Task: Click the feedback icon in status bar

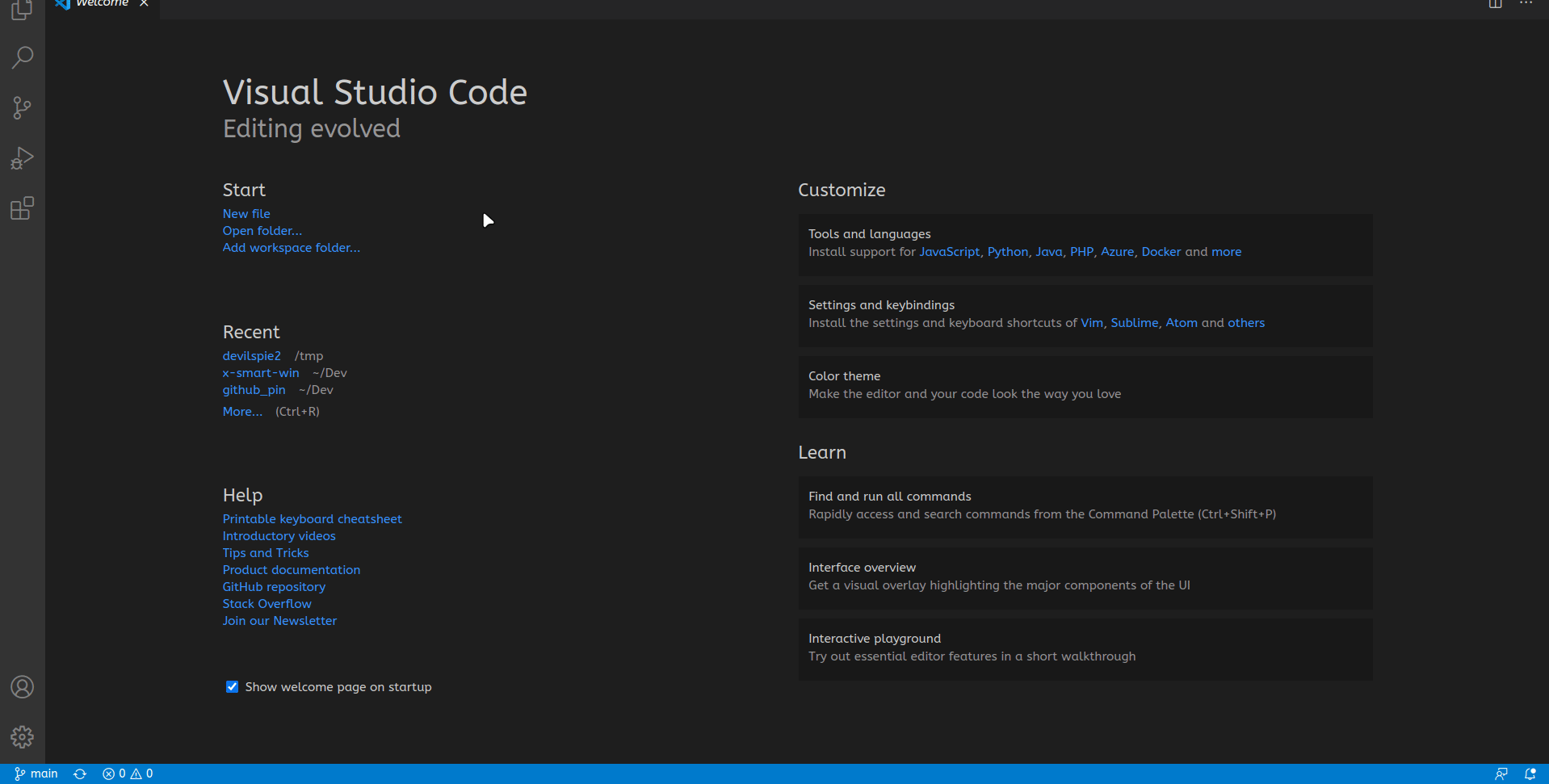Action: pos(1501,774)
